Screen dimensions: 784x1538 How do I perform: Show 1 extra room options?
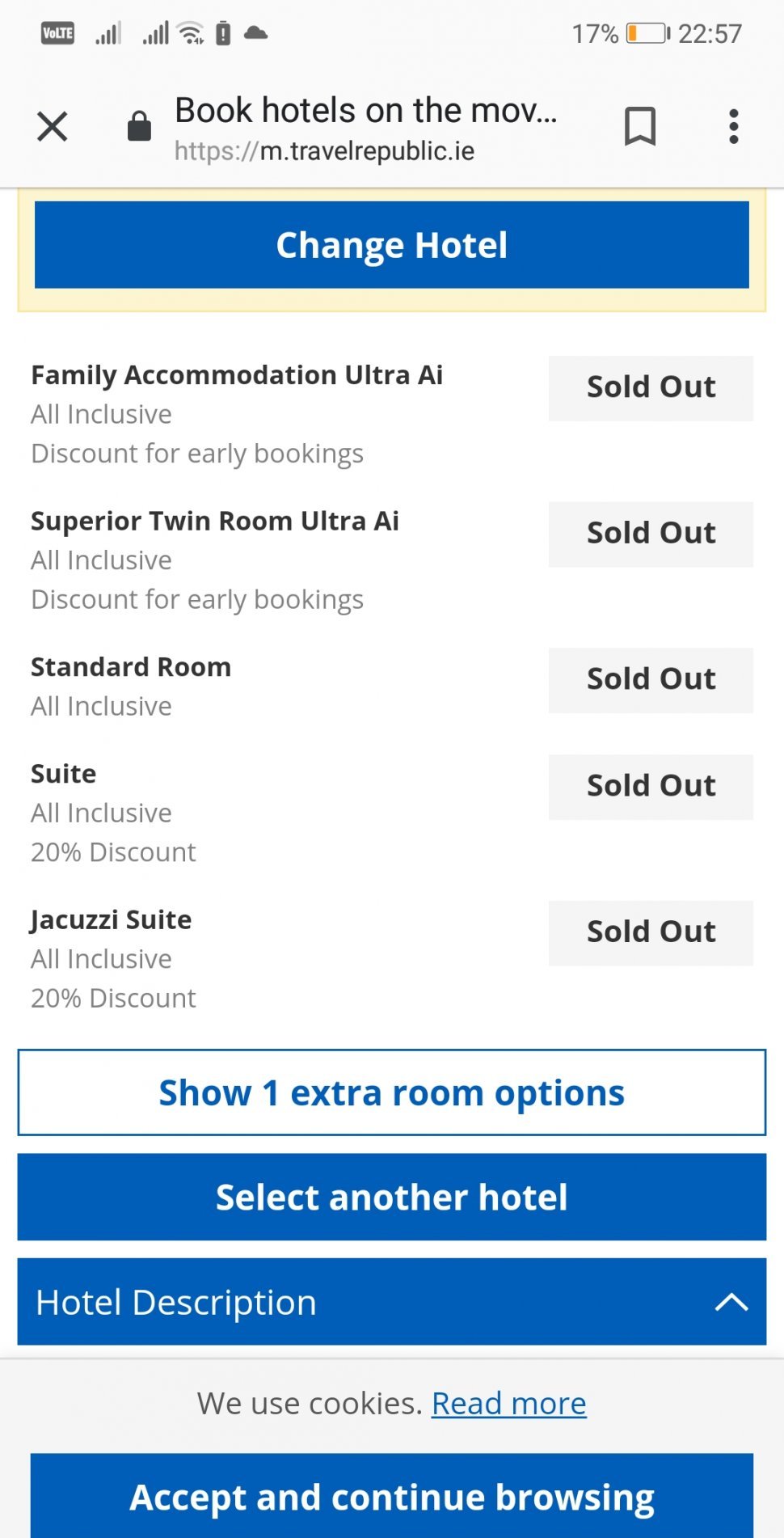(391, 1092)
